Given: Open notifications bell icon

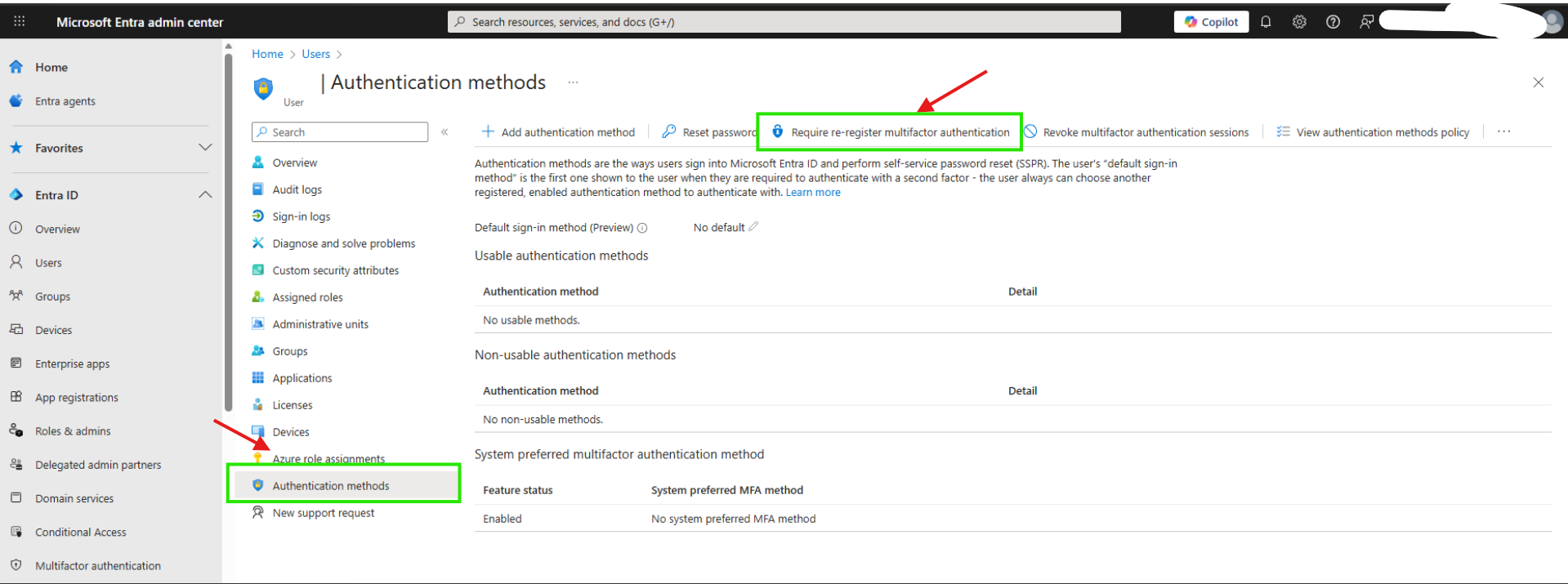Looking at the screenshot, I should point(1266,22).
